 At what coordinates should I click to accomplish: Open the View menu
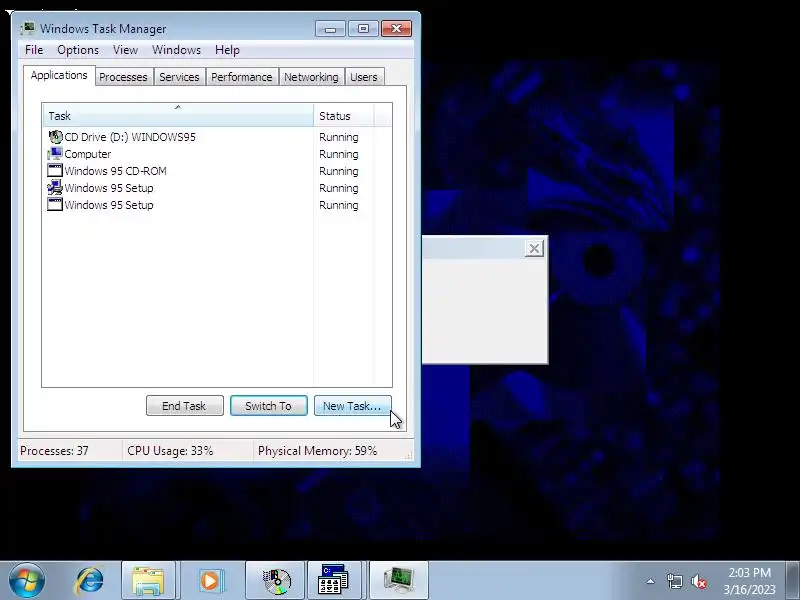[x=126, y=50]
